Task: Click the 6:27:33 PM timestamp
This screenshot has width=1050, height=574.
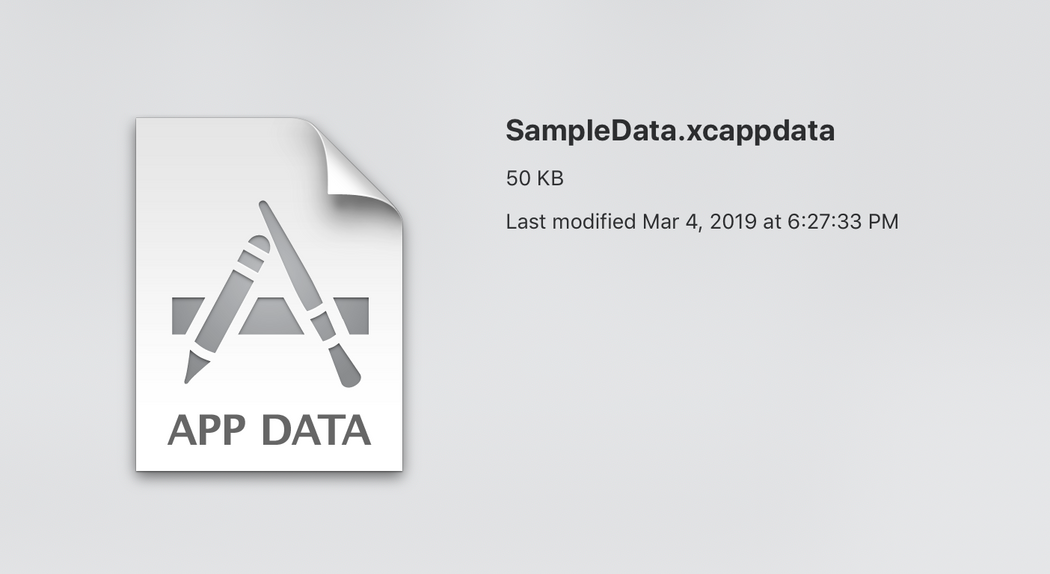Action: click(842, 221)
